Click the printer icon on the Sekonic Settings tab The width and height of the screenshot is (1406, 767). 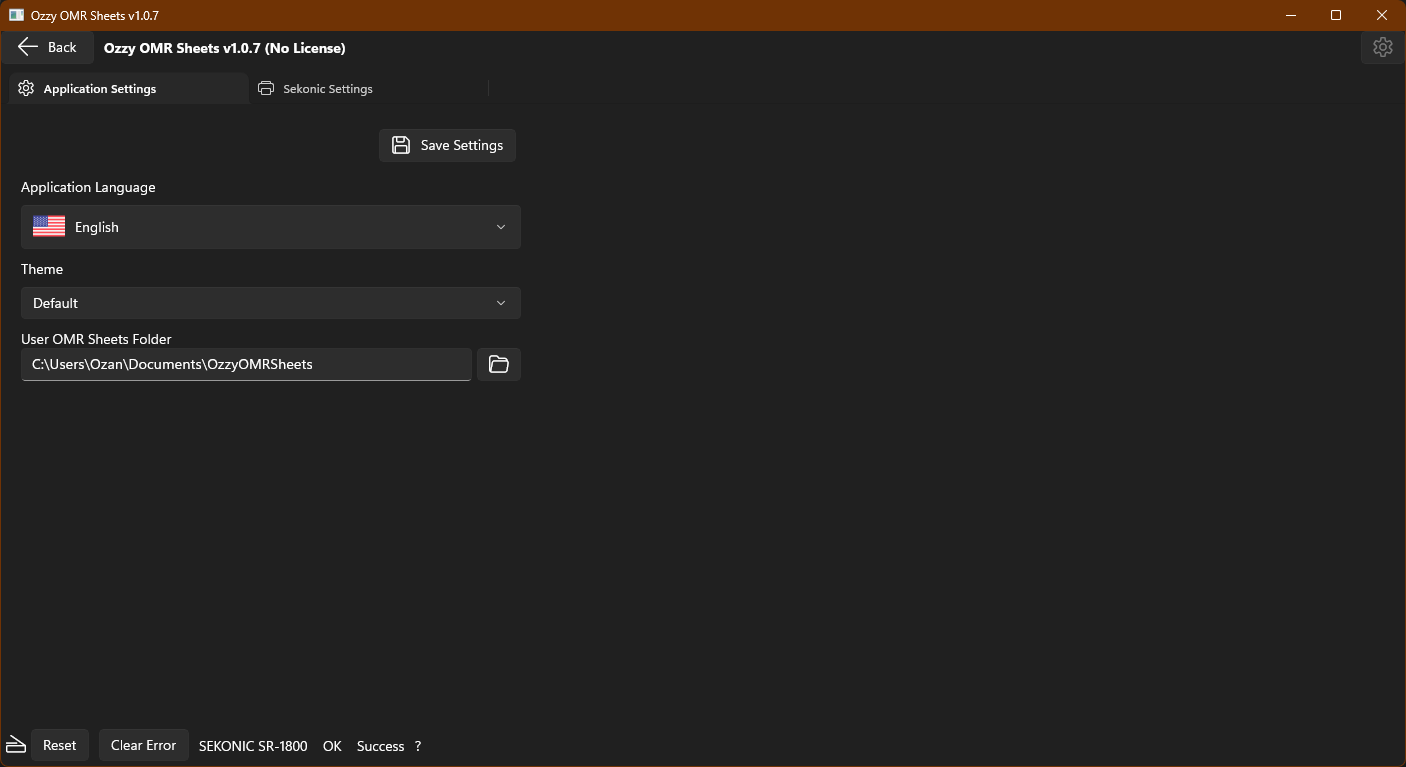[266, 88]
